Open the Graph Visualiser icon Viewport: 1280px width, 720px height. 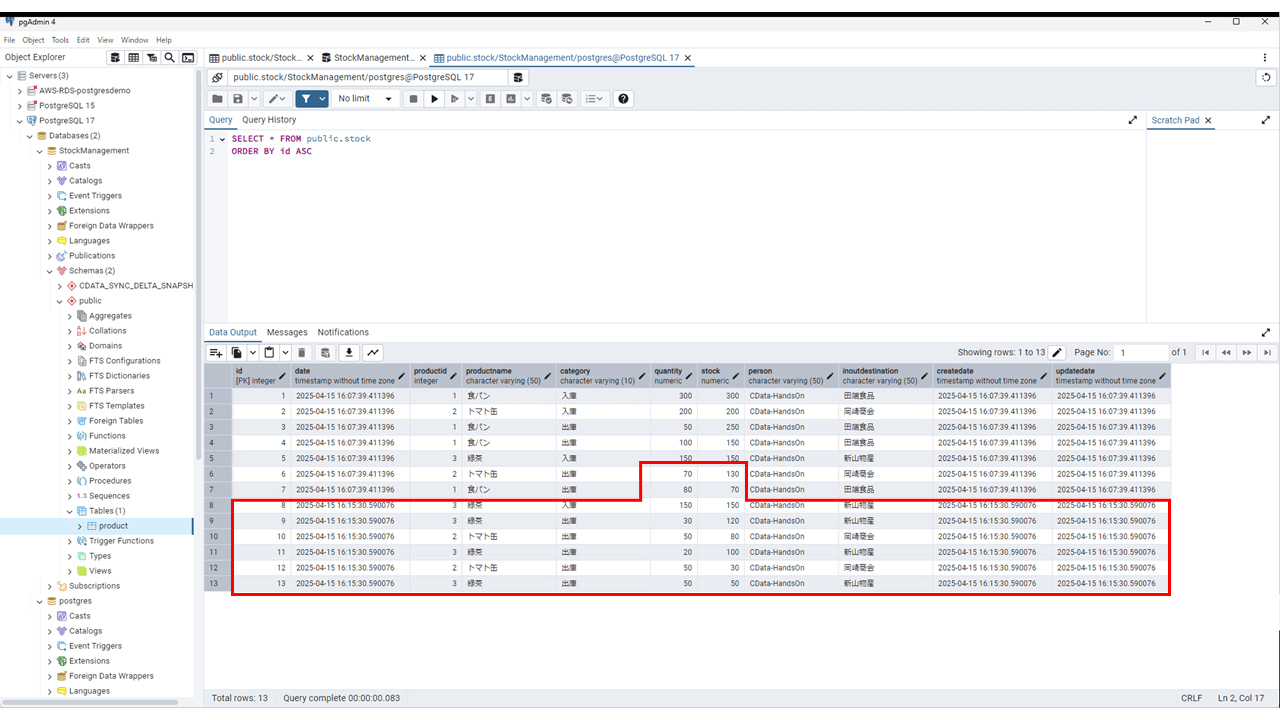373,352
